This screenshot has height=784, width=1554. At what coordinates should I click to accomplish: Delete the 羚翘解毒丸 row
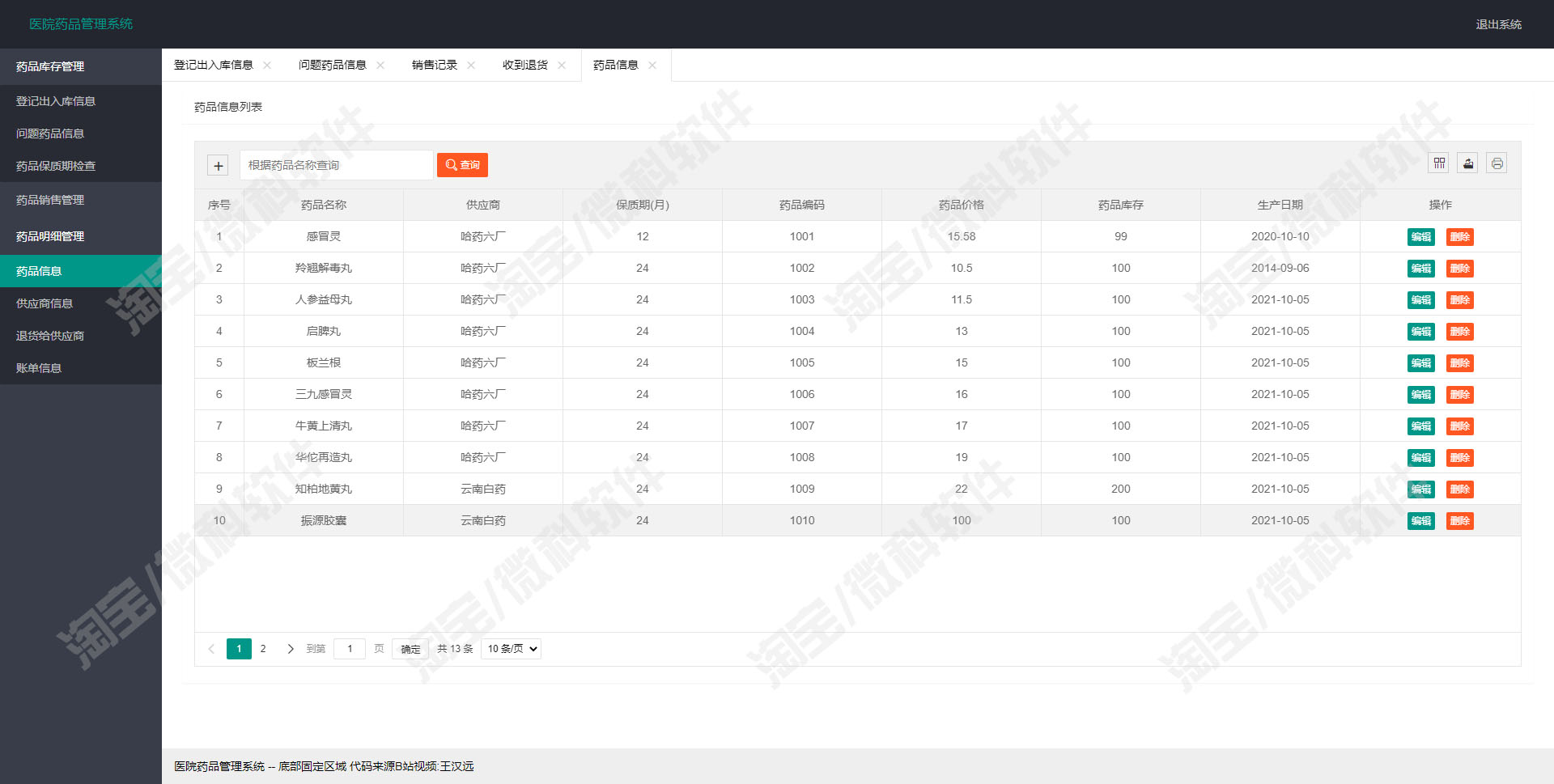(1460, 269)
